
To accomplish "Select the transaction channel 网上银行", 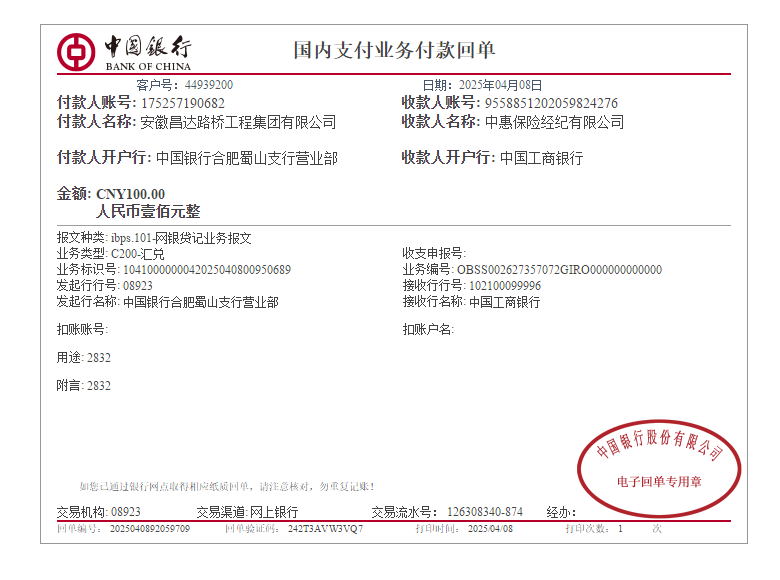I will (x=273, y=512).
